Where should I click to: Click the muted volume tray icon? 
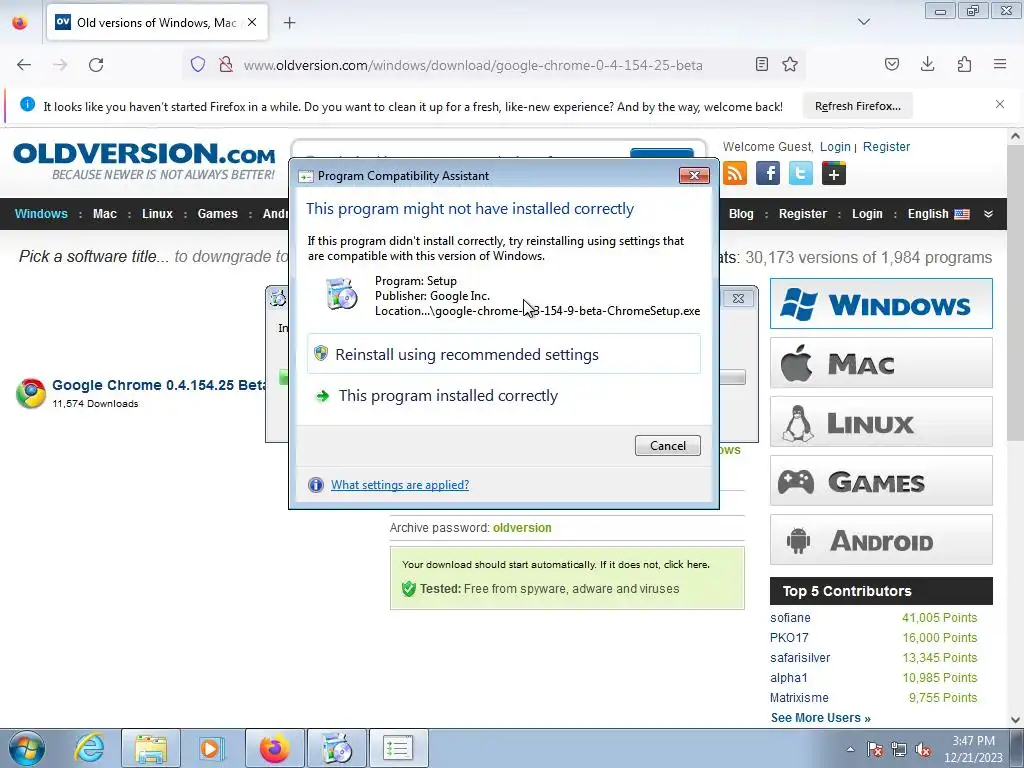coord(923,749)
